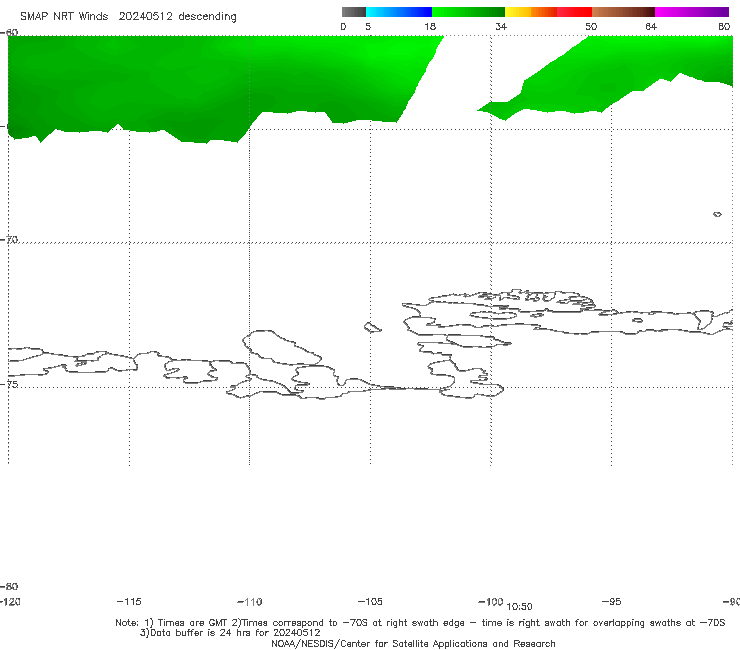Screen dimensions: 740x650
Task: Click the NOAA/NESDIS credit line
Action: tap(413, 643)
